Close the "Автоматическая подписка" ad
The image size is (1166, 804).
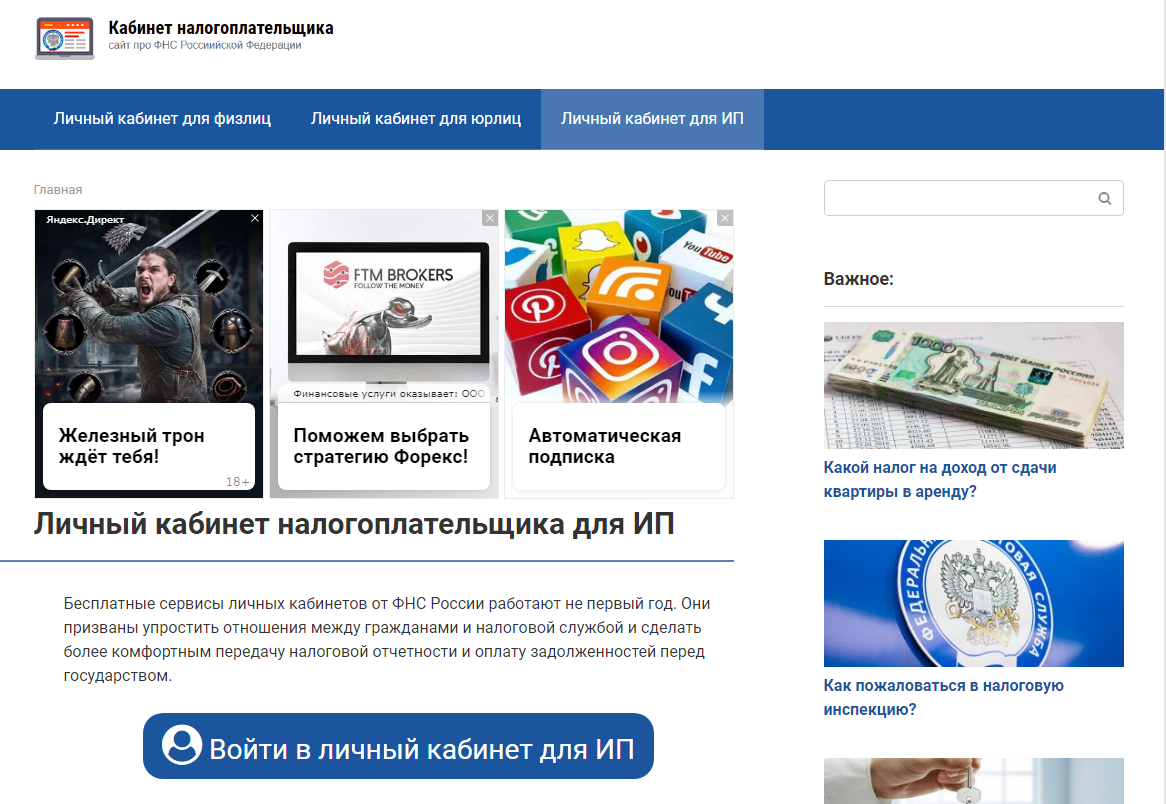point(724,216)
